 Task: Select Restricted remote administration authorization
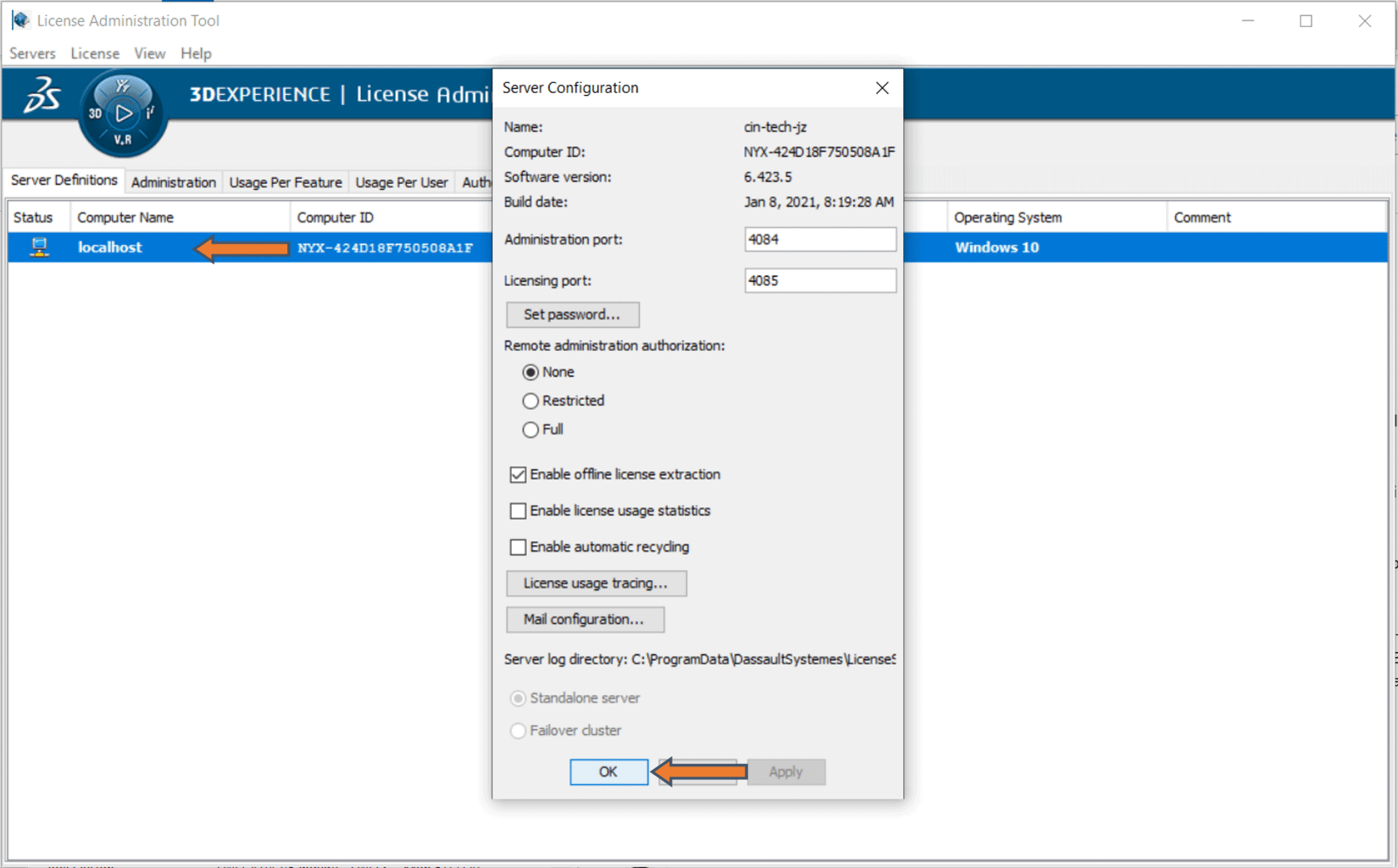[530, 401]
